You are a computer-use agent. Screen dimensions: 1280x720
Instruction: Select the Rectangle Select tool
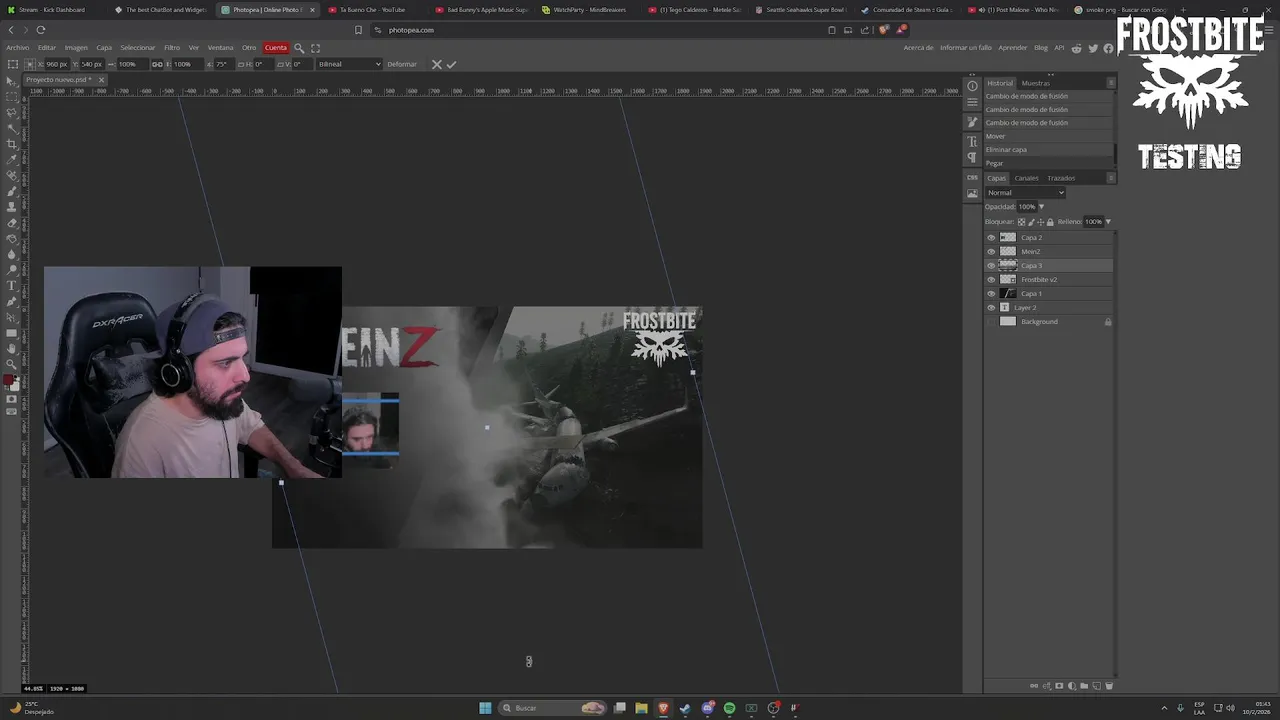pos(12,97)
